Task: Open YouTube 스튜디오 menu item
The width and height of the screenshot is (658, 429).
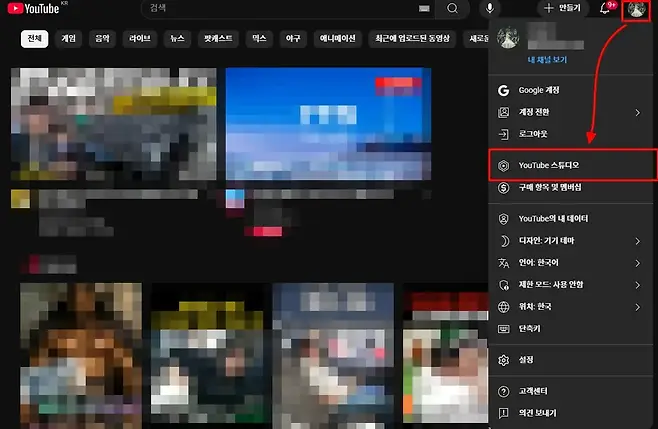Action: tap(573, 165)
